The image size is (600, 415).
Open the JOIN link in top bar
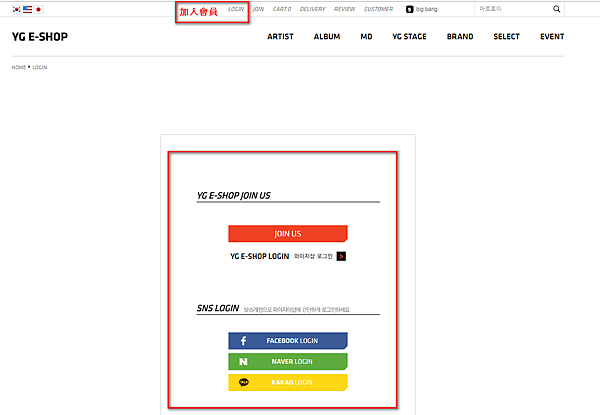click(258, 9)
